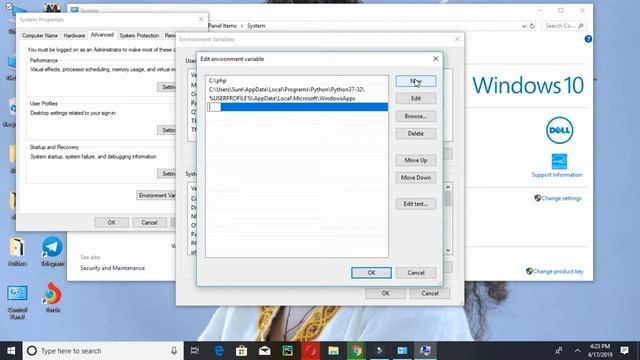Switch to the System Protection tab
The width and height of the screenshot is (640, 360).
coord(139,36)
